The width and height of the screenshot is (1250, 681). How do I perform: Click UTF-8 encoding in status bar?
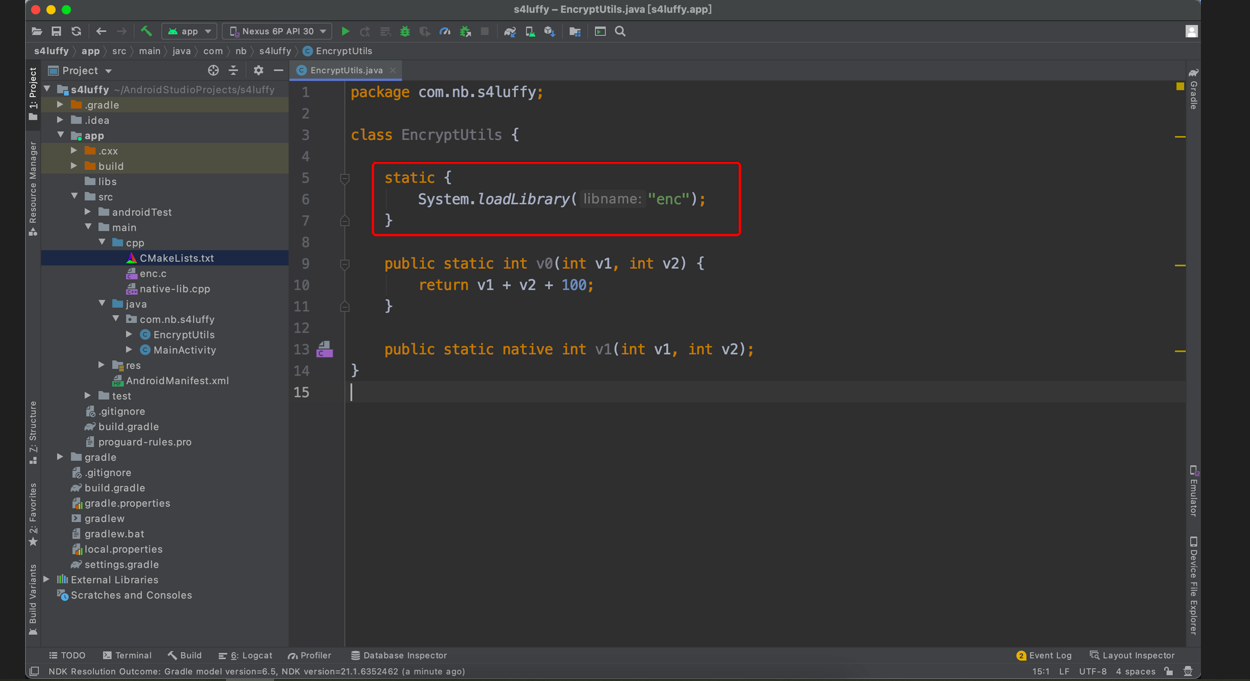1092,672
